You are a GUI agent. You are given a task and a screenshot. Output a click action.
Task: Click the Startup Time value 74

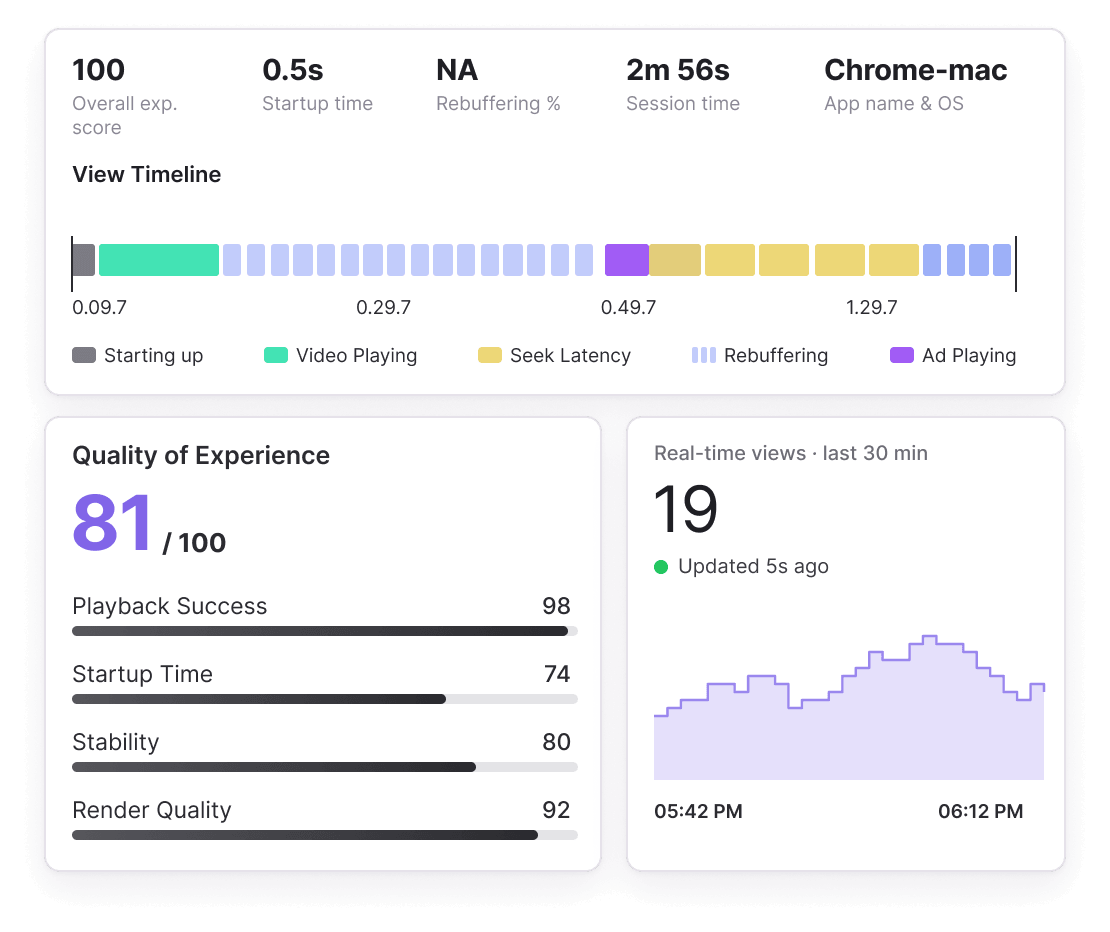click(556, 674)
